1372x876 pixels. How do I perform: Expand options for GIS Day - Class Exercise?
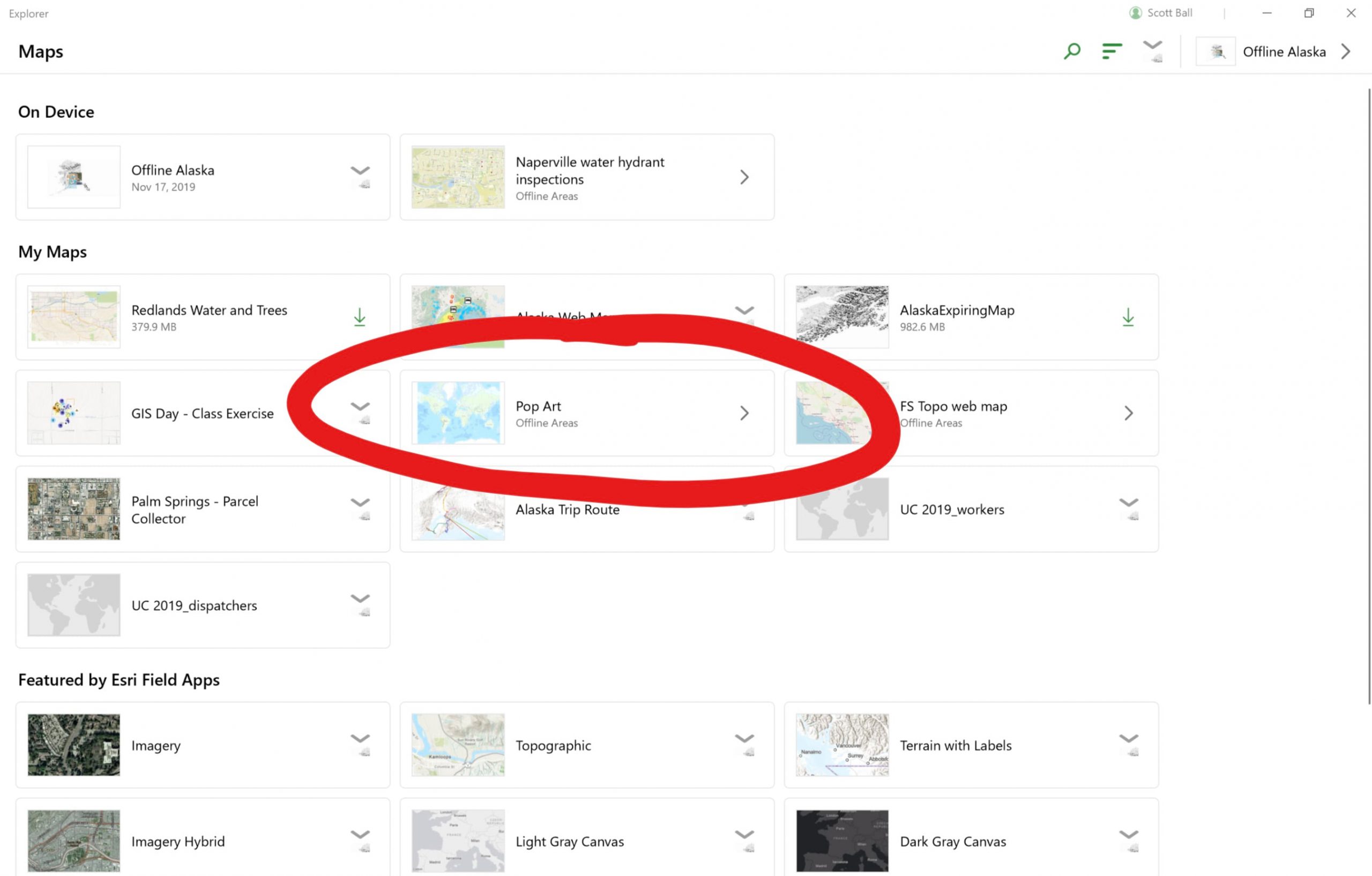pyautogui.click(x=360, y=407)
